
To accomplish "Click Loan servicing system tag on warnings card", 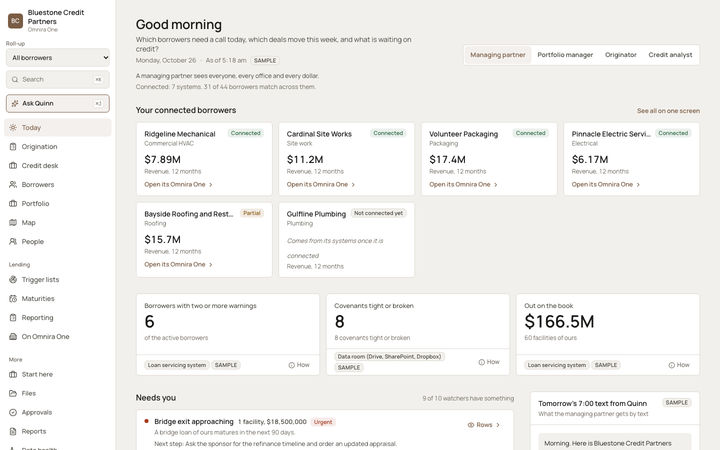I will click(x=177, y=365).
